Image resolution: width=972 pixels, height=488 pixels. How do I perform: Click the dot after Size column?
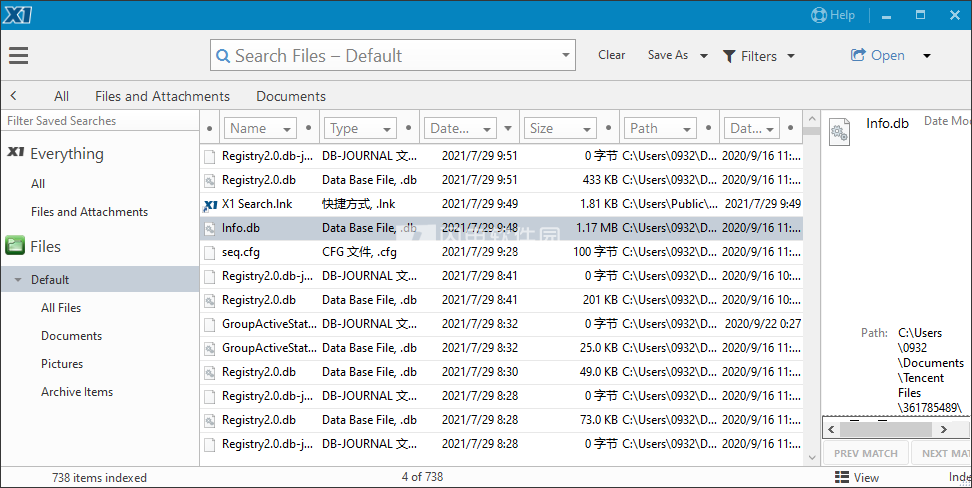(x=608, y=128)
